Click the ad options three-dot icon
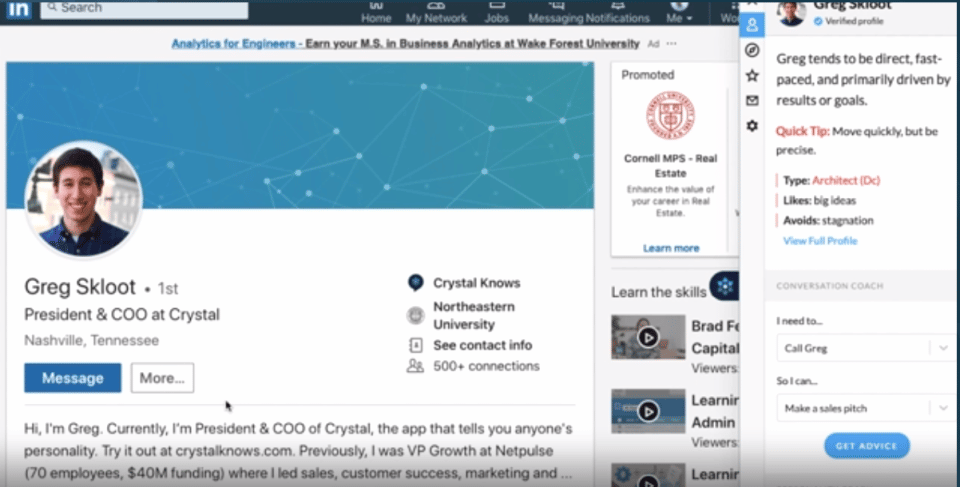Viewport: 960px width, 487px height. click(x=672, y=43)
